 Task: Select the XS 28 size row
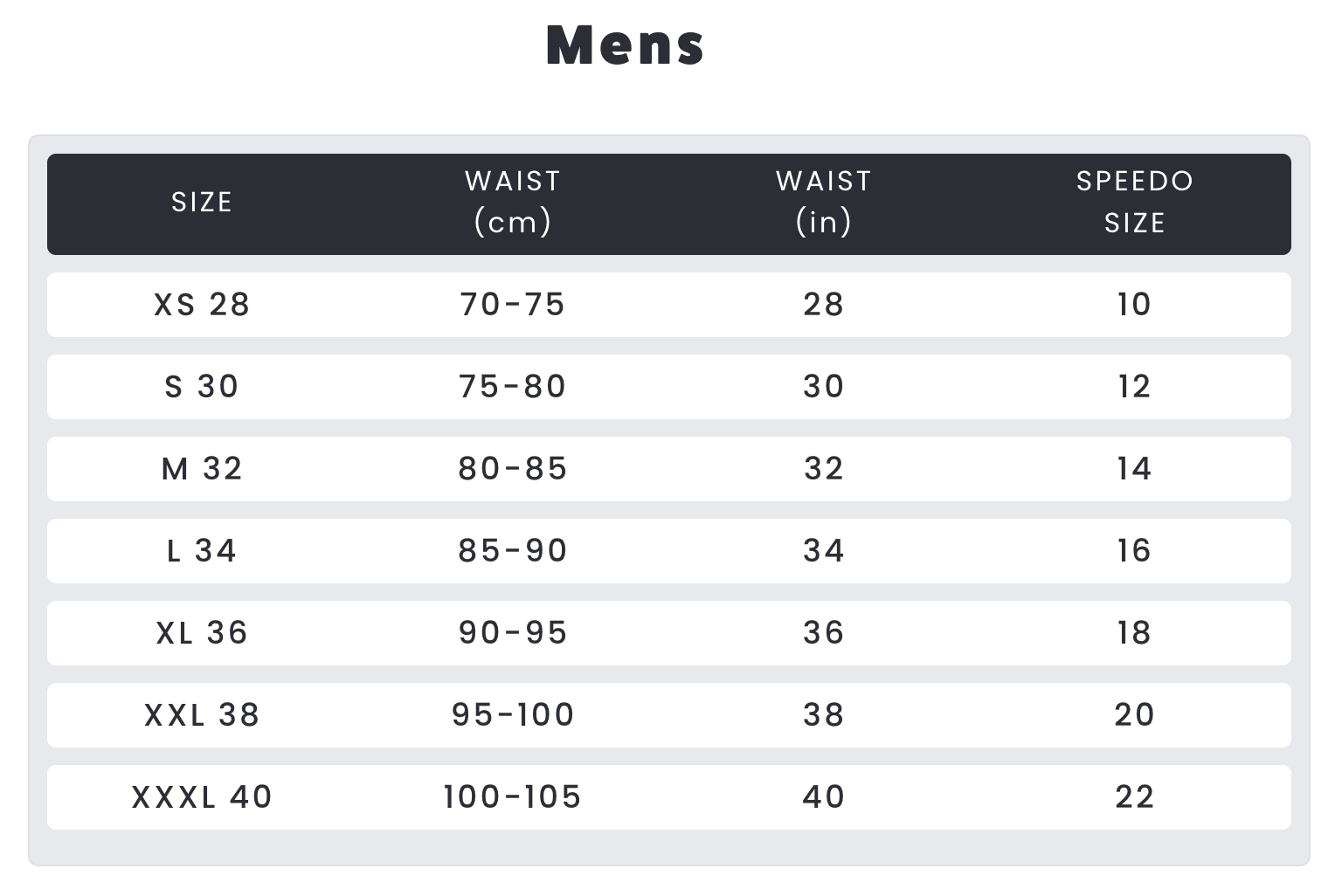tap(202, 305)
